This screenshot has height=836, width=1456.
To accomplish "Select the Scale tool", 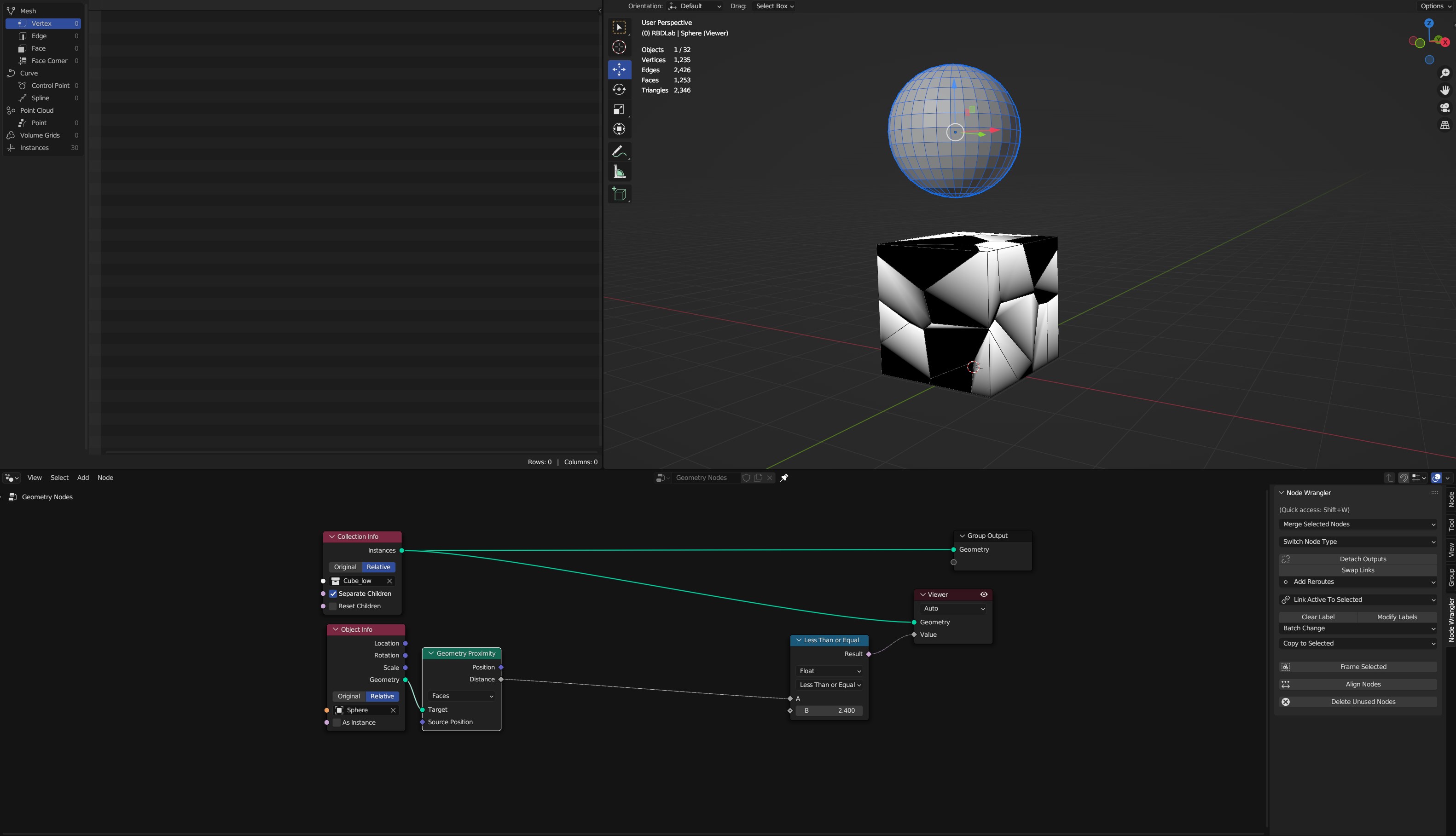I will point(619,109).
